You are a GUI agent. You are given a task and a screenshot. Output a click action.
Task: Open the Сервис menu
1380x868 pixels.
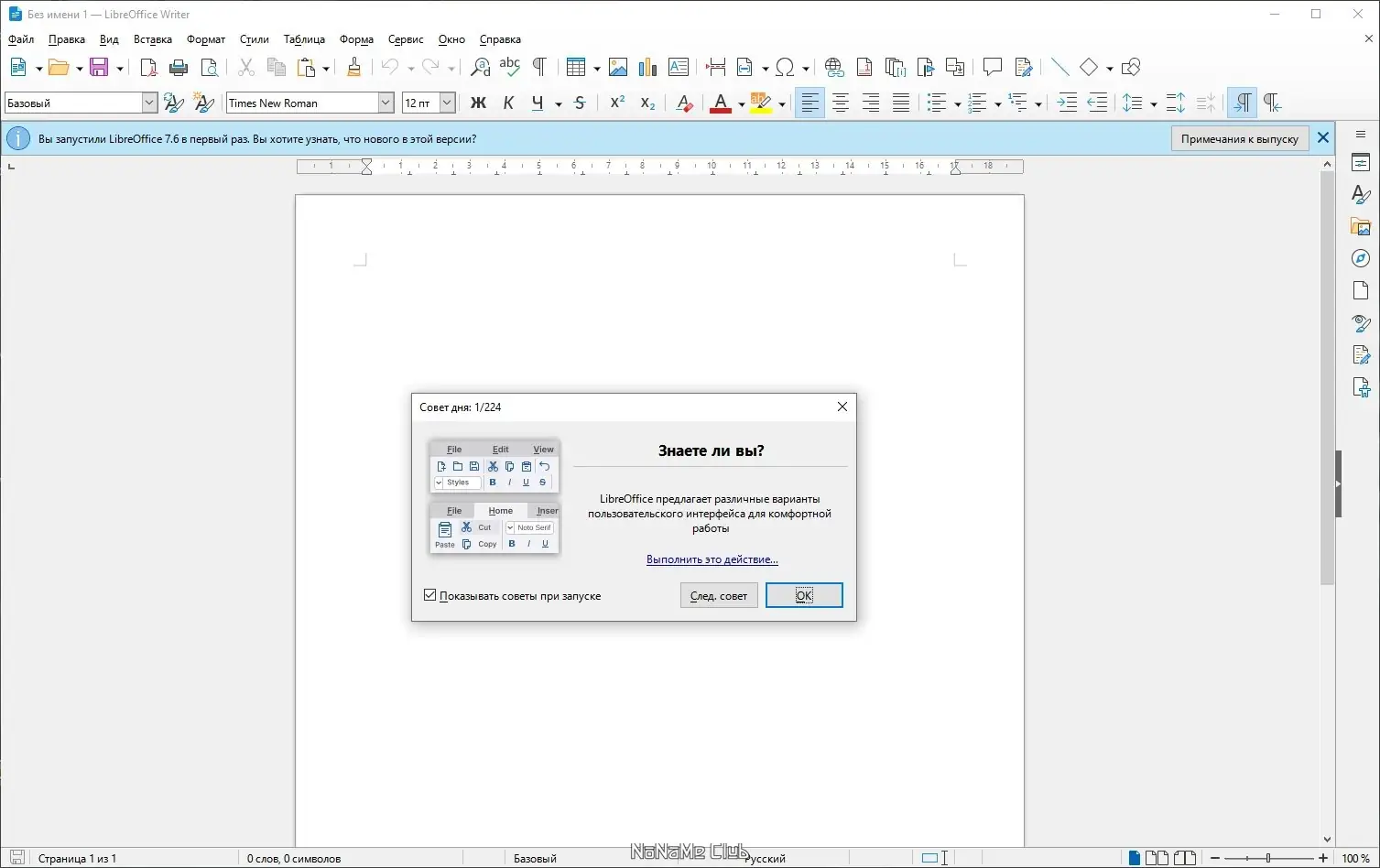tap(406, 39)
